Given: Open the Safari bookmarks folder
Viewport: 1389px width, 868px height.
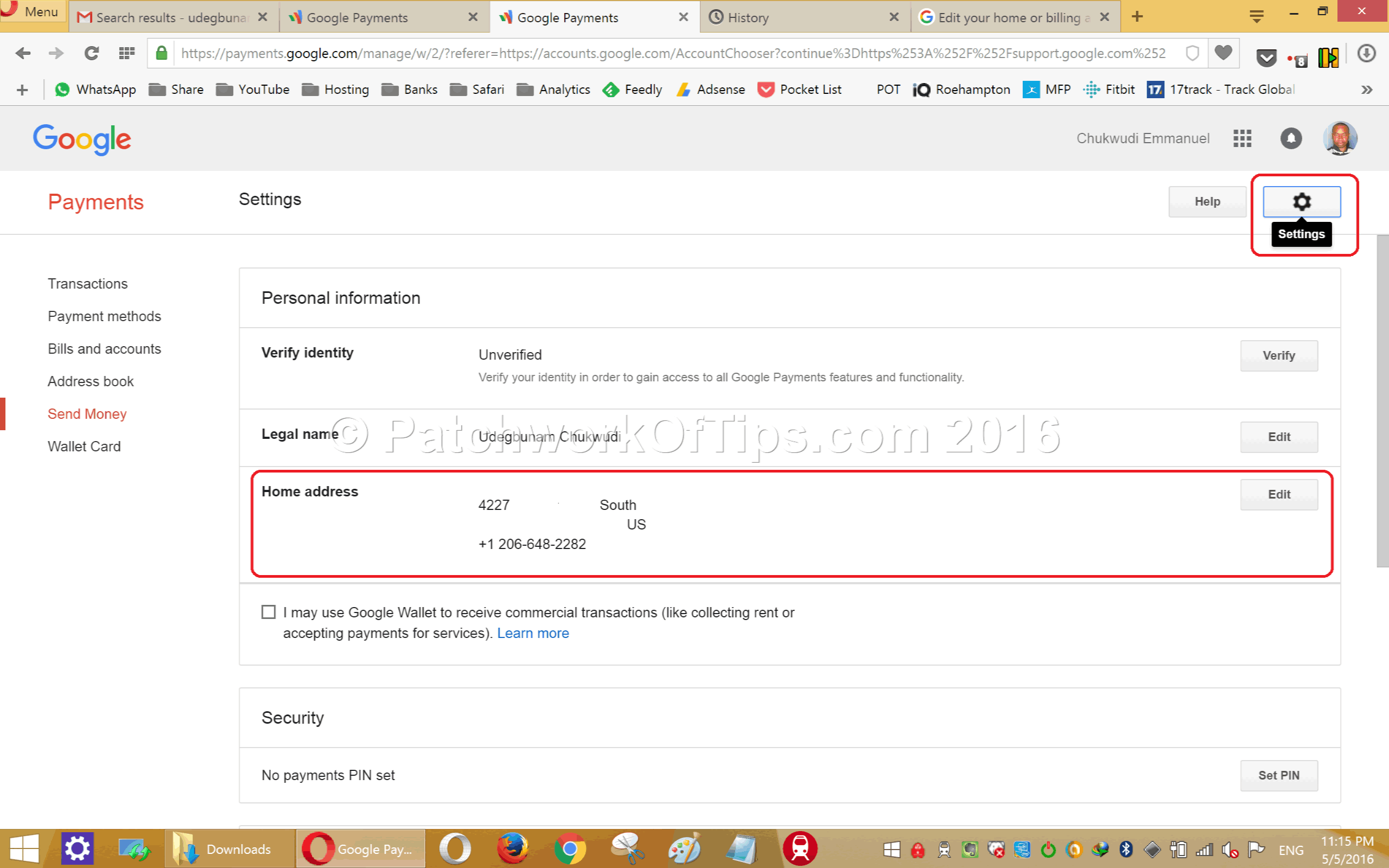Looking at the screenshot, I should tap(477, 90).
